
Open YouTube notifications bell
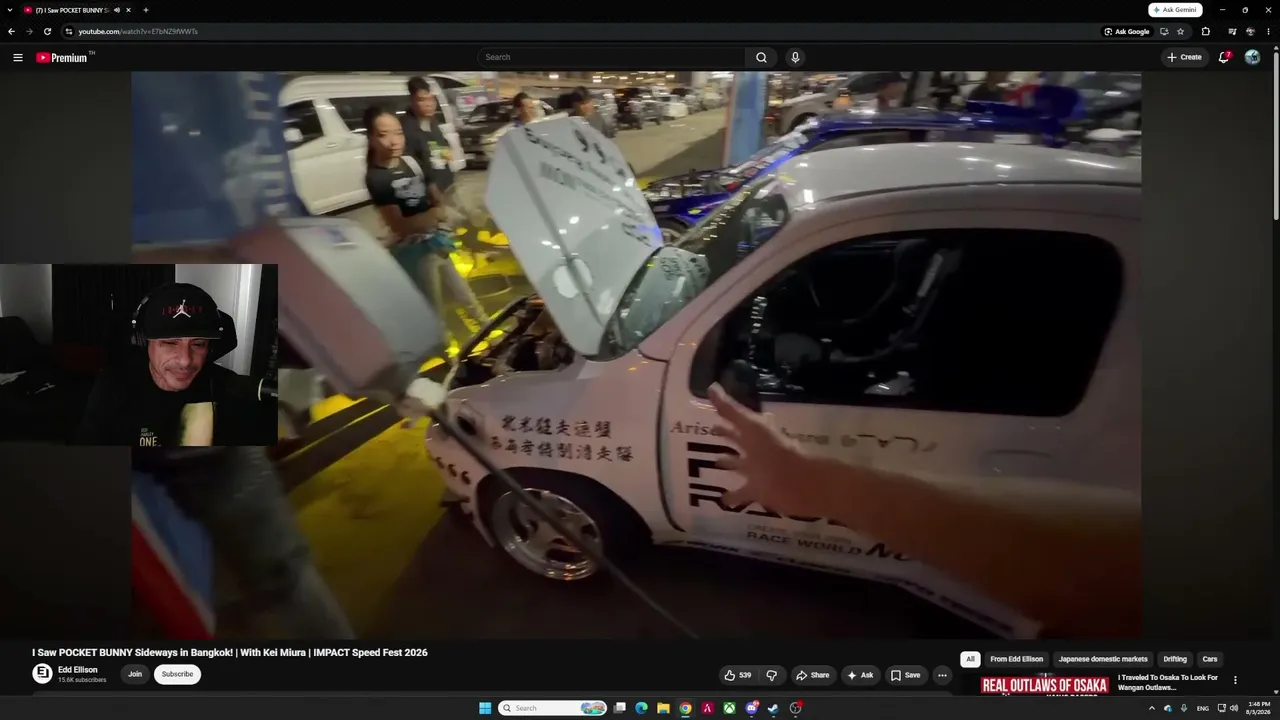[1224, 57]
